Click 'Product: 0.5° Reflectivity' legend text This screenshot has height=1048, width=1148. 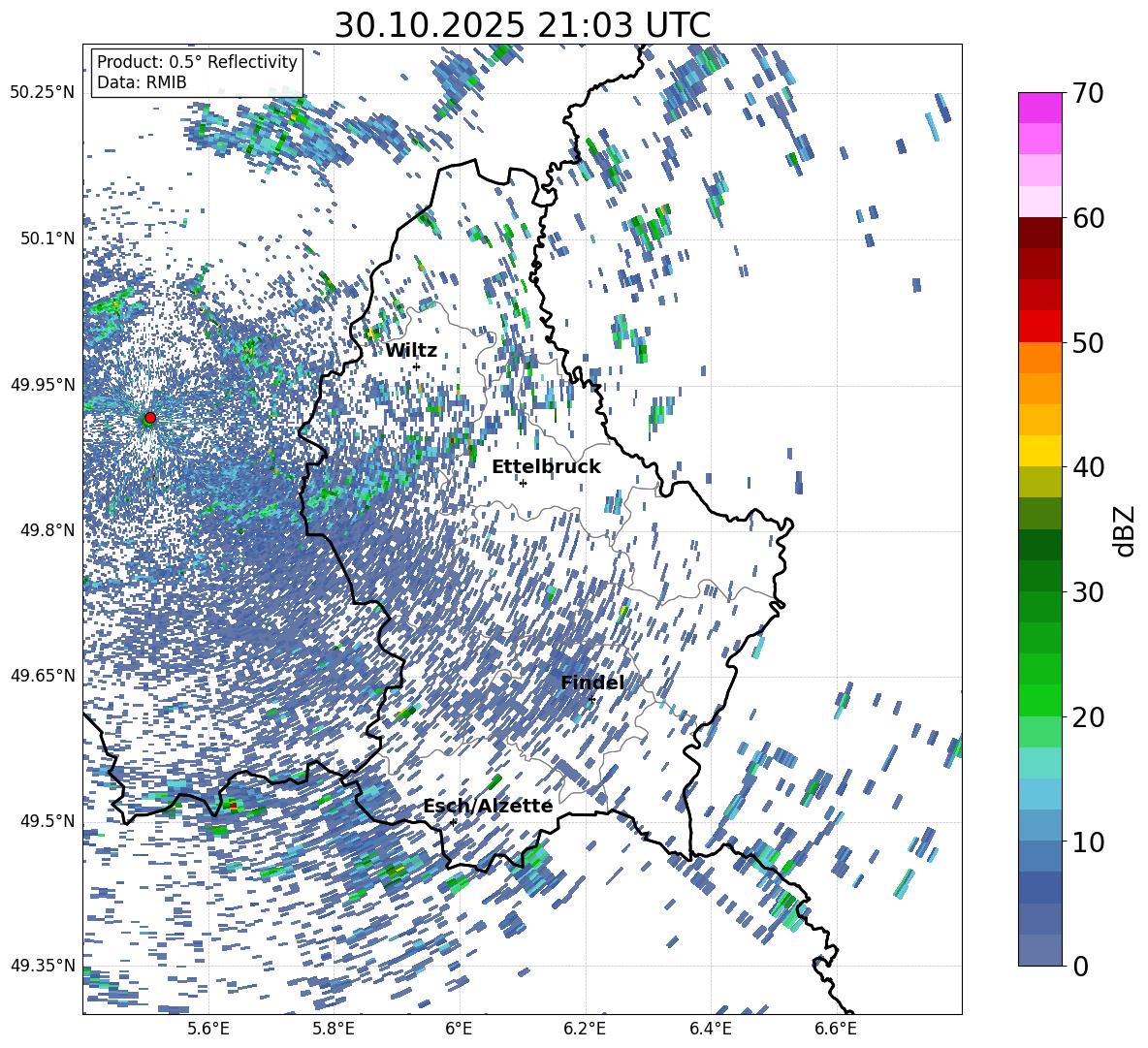tap(197, 62)
